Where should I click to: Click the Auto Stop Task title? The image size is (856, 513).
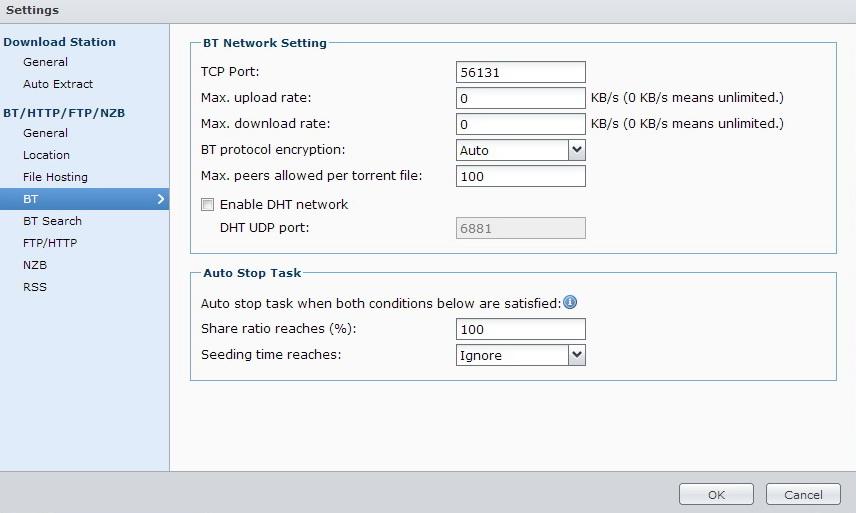(252, 273)
